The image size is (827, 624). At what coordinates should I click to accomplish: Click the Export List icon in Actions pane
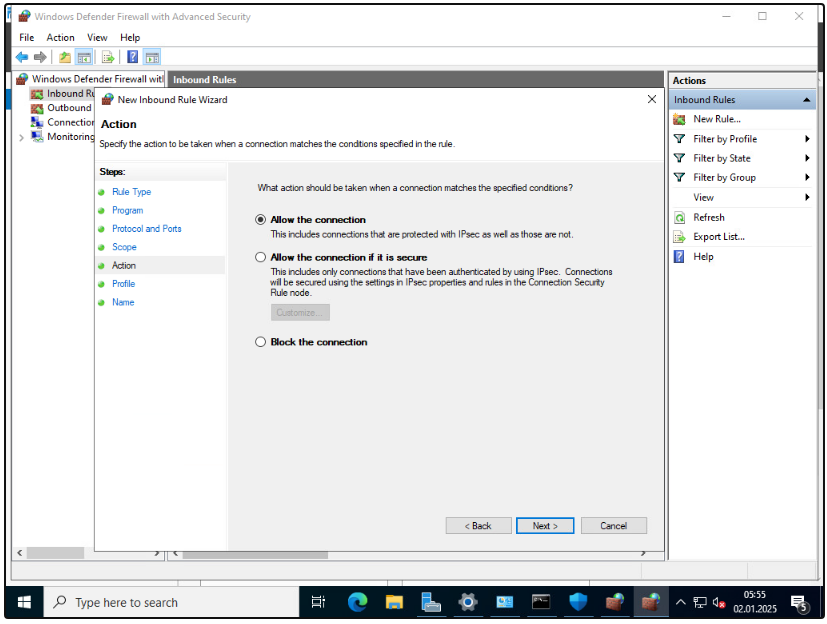click(x=679, y=237)
